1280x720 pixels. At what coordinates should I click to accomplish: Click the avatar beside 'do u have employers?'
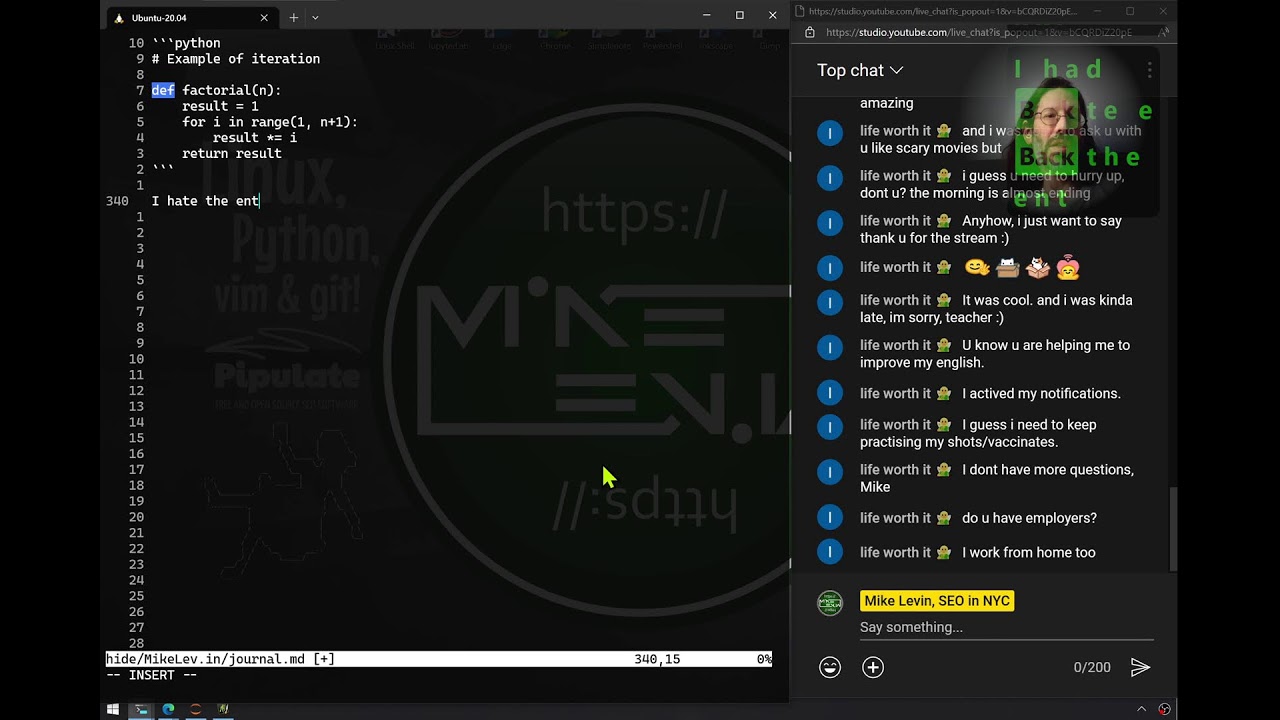(x=830, y=518)
